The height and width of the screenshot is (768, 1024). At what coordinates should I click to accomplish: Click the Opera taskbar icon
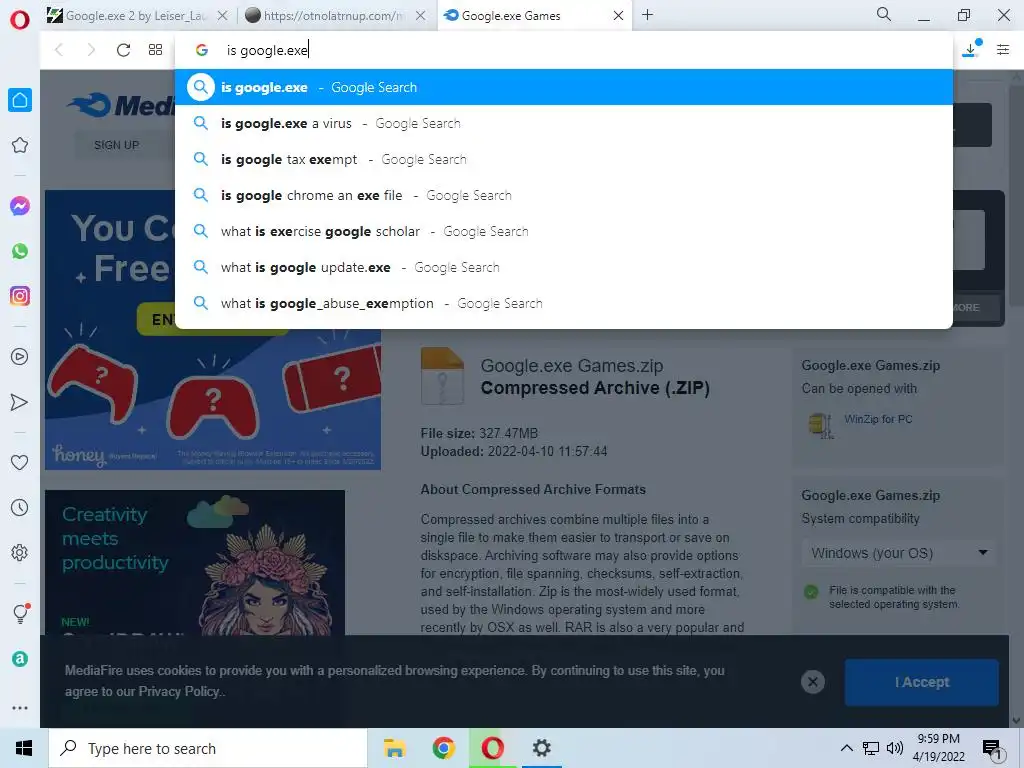click(x=492, y=748)
